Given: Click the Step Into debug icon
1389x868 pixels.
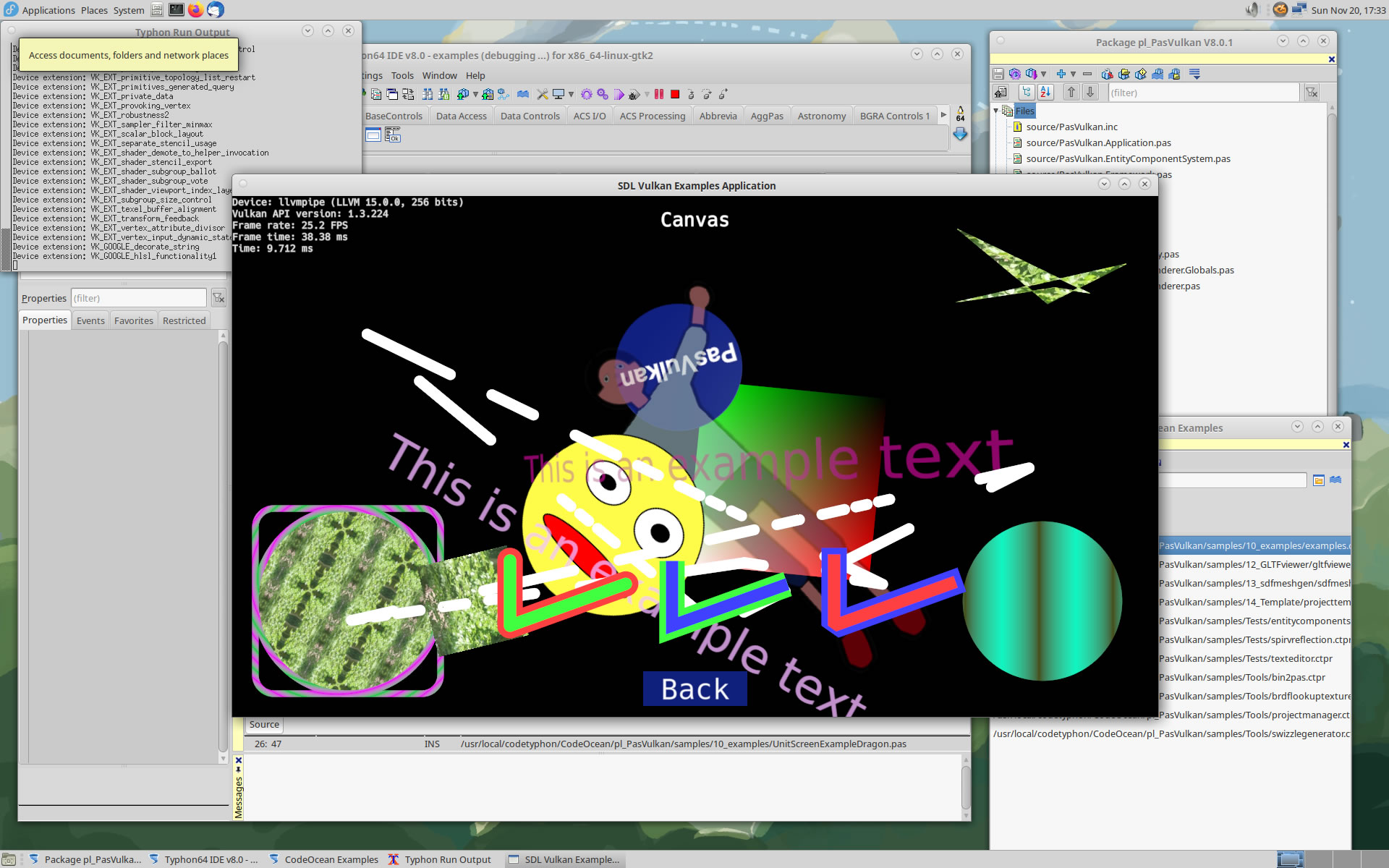Looking at the screenshot, I should coord(691,94).
